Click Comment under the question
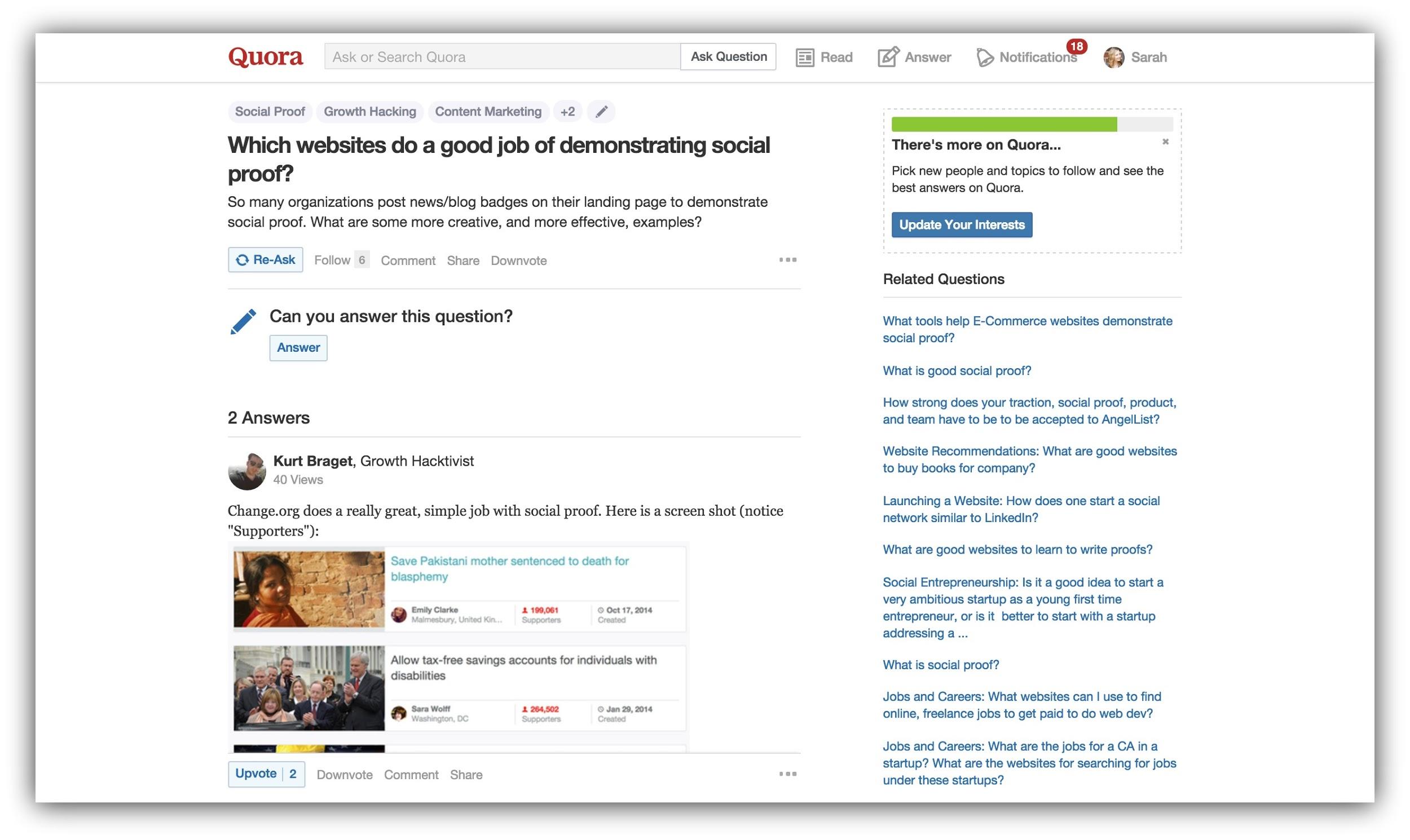 (x=408, y=260)
